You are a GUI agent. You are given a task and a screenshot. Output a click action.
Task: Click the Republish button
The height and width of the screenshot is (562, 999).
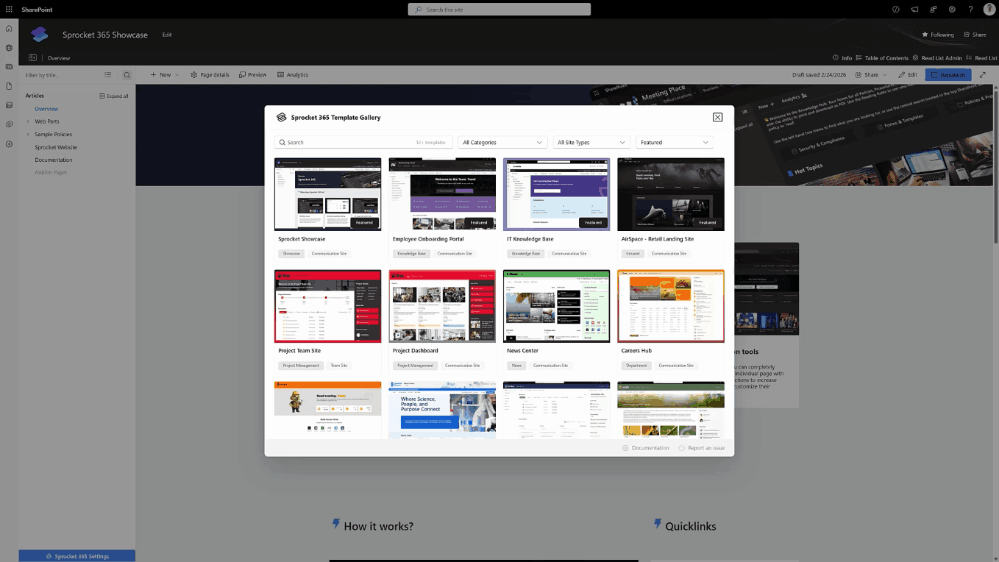click(x=947, y=75)
